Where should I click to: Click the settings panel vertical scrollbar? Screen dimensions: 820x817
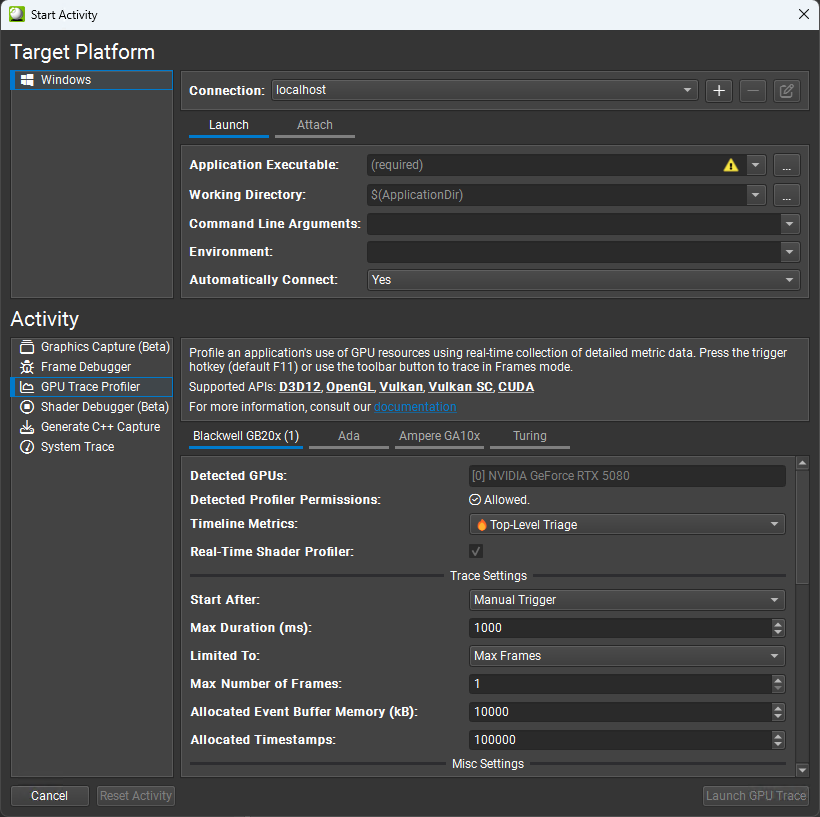pyautogui.click(x=801, y=525)
